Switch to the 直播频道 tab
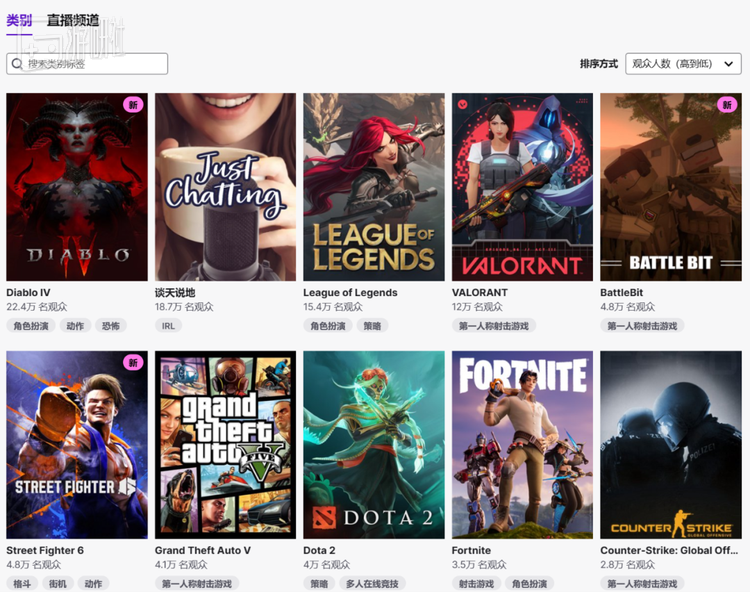The image size is (750, 592). (x=73, y=21)
